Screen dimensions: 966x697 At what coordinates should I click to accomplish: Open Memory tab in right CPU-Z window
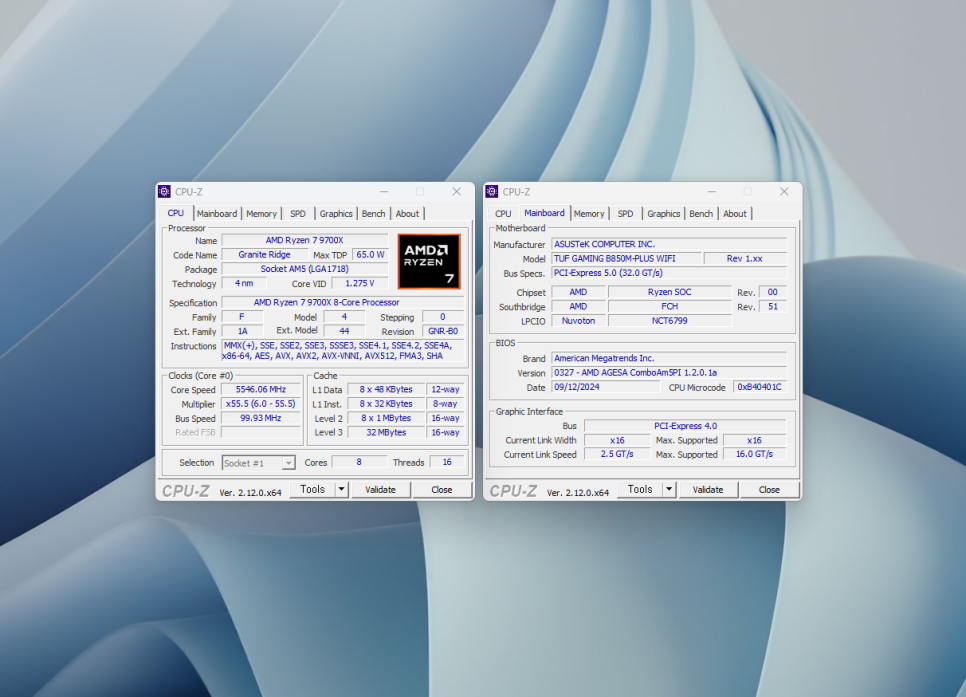(x=589, y=214)
